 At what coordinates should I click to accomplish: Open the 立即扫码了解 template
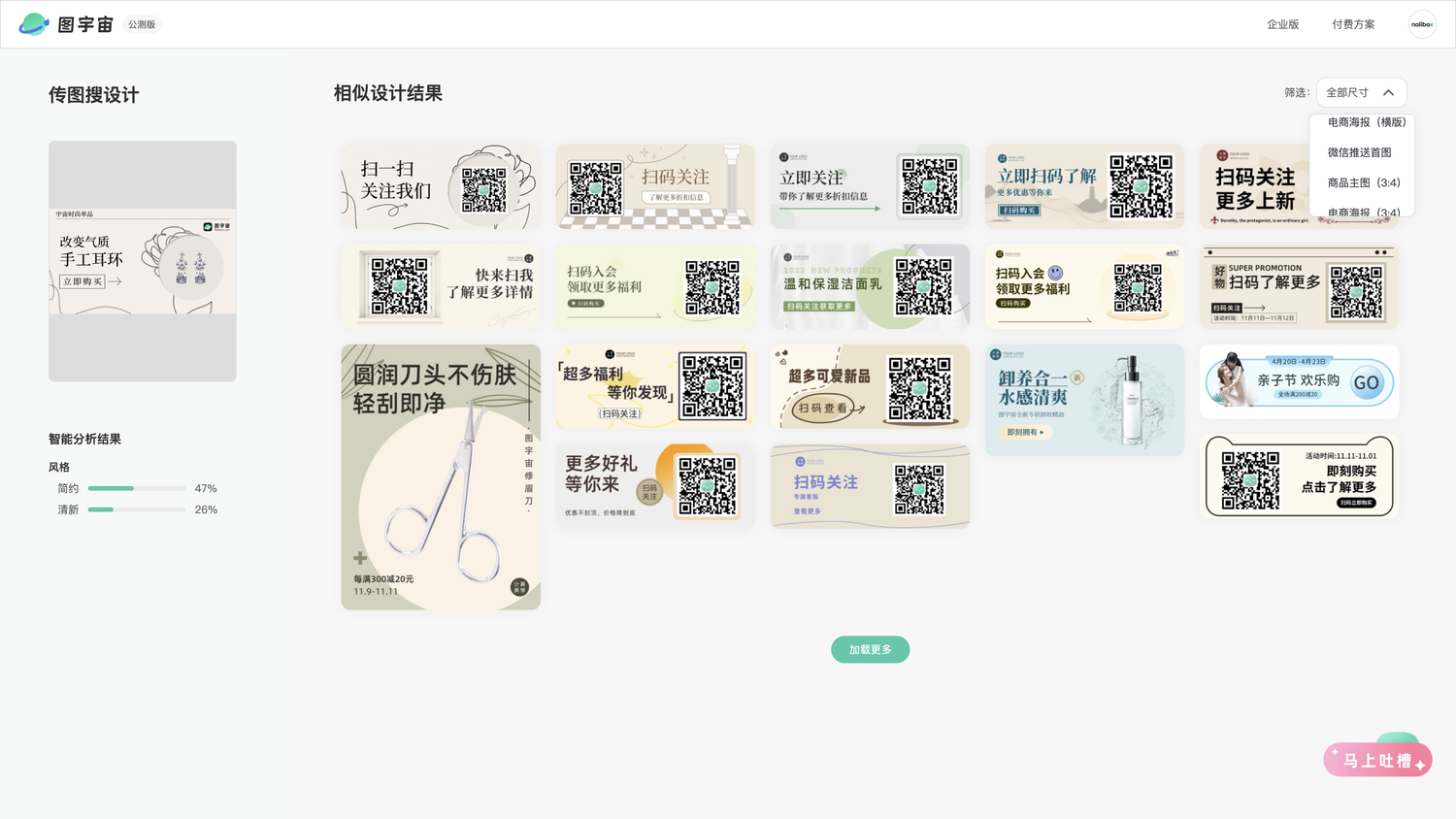coord(1084,186)
